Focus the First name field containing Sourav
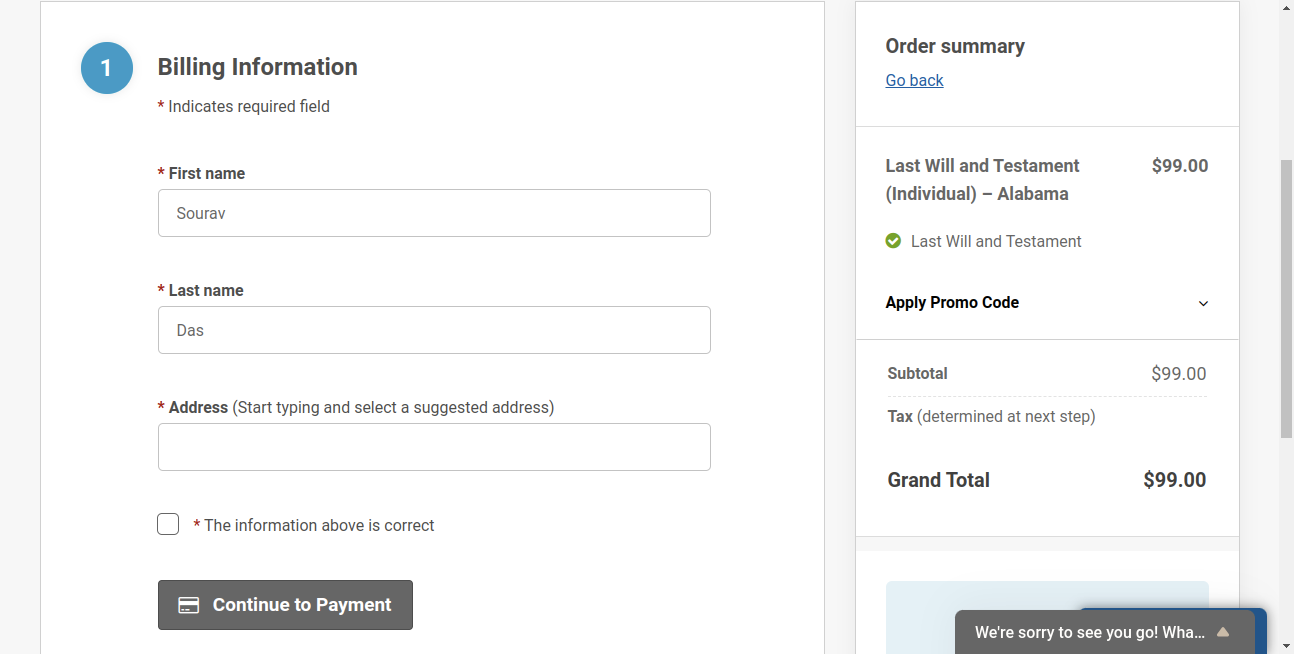1294x654 pixels. point(434,213)
